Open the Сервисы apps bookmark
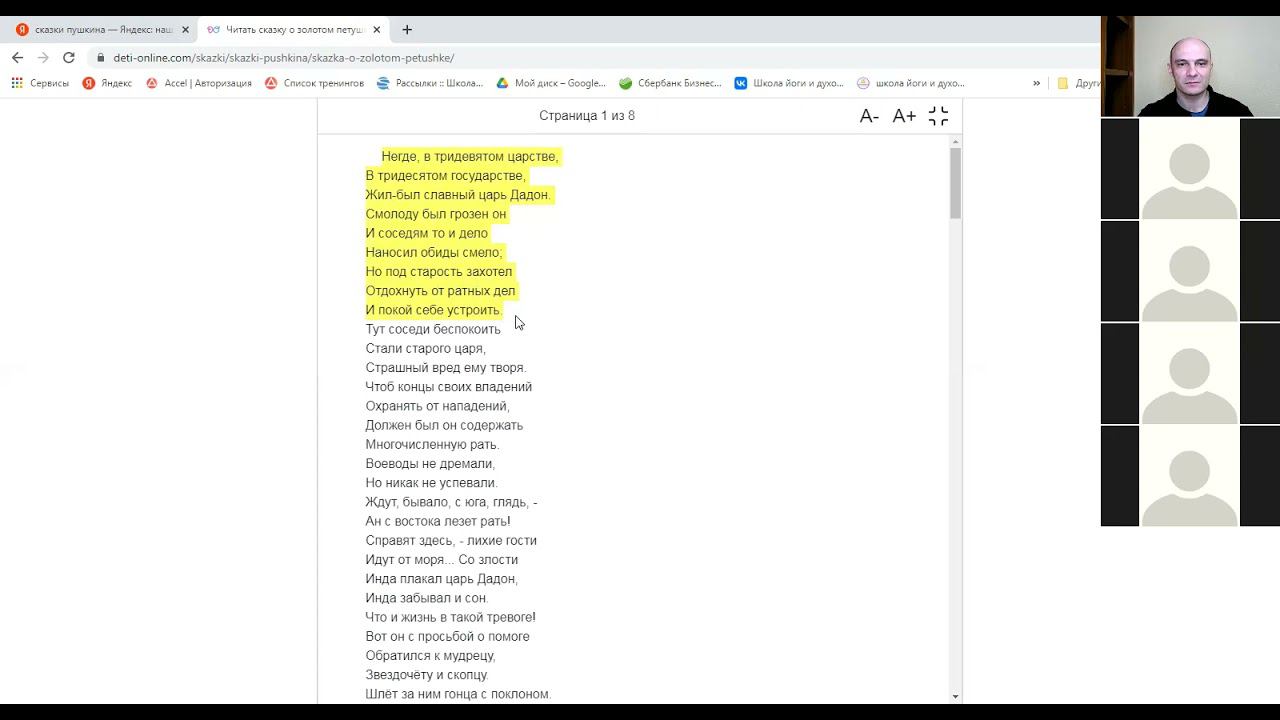 click(40, 83)
